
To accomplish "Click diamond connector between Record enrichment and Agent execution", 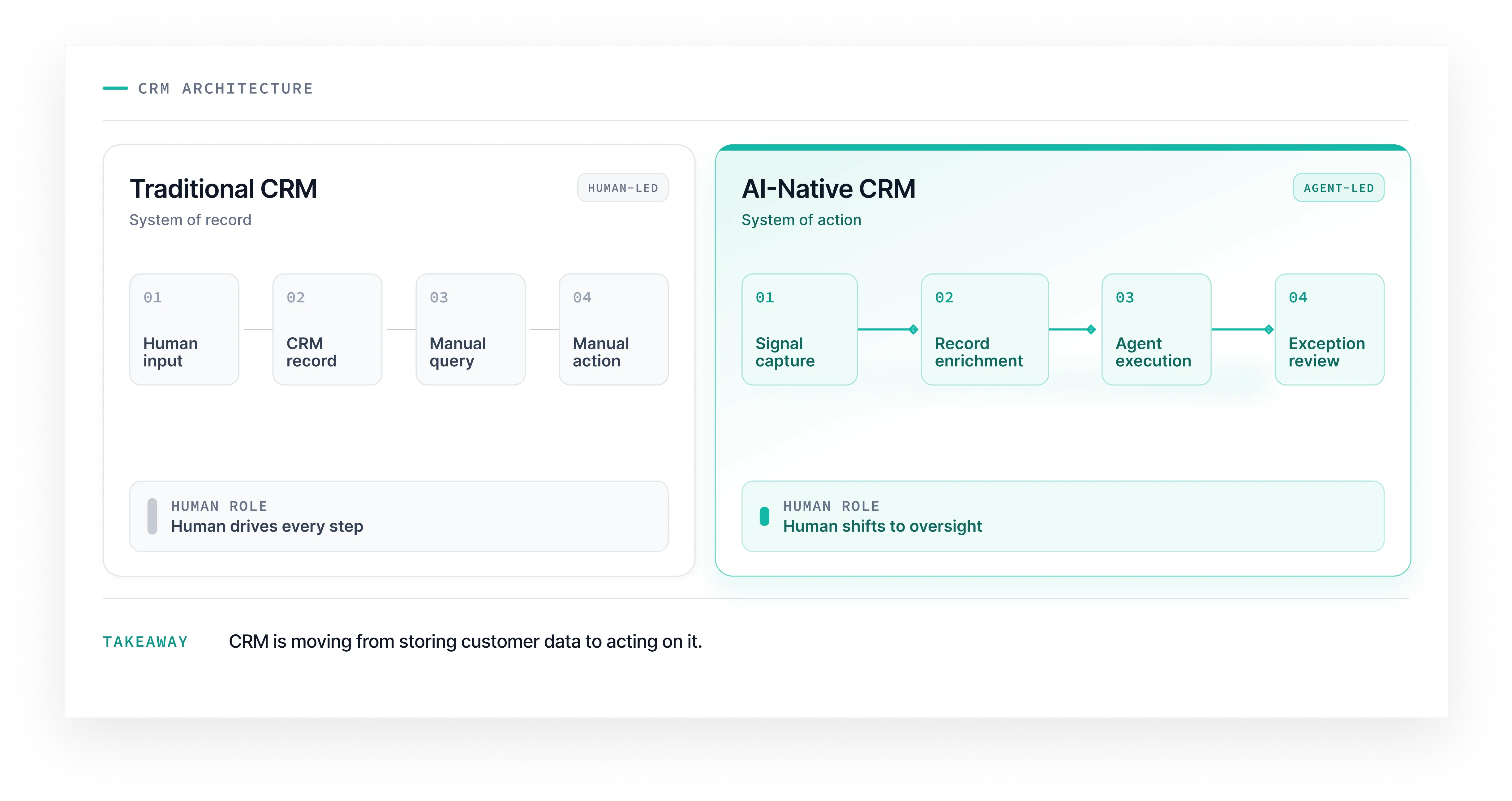I will pos(1091,329).
